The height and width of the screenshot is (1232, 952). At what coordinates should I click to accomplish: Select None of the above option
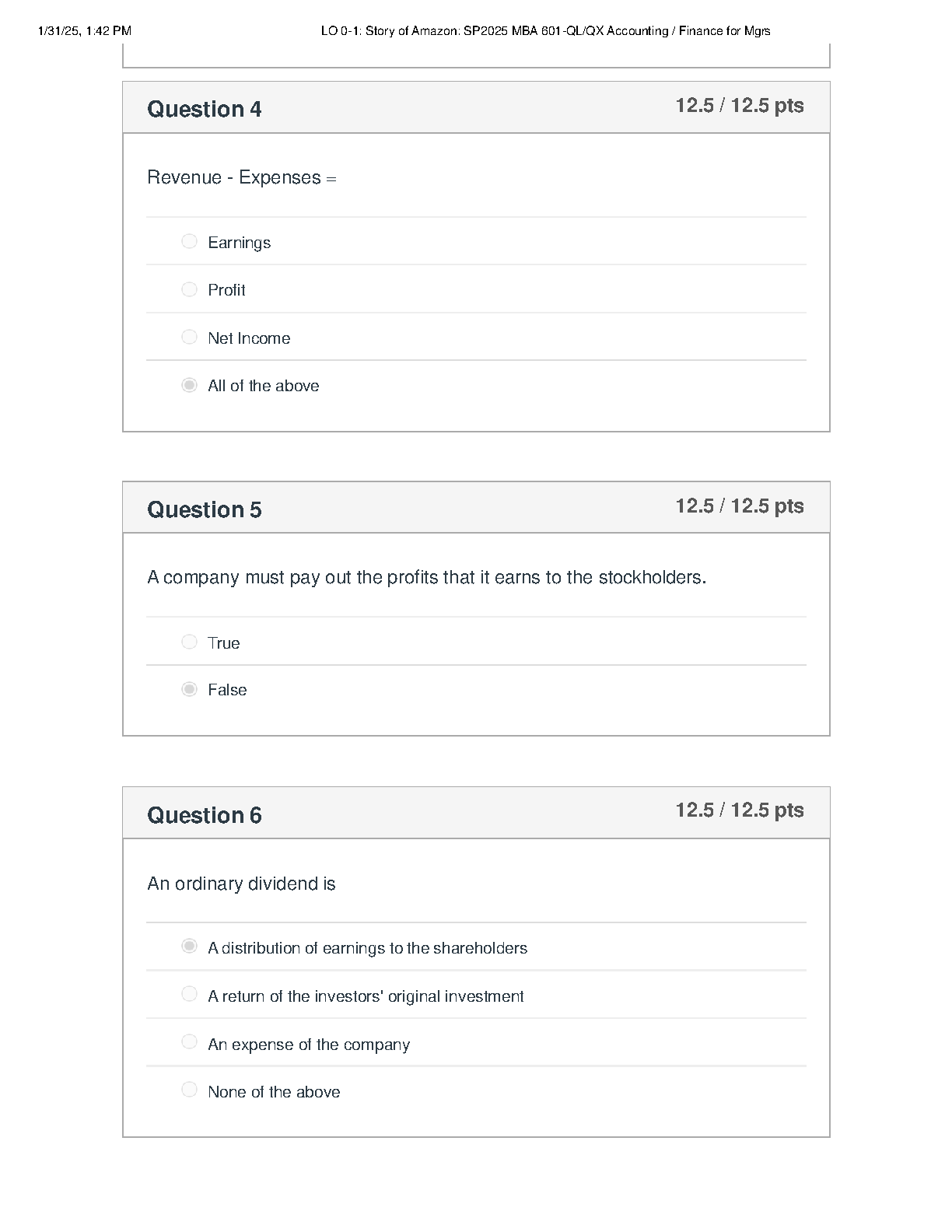tap(189, 1090)
